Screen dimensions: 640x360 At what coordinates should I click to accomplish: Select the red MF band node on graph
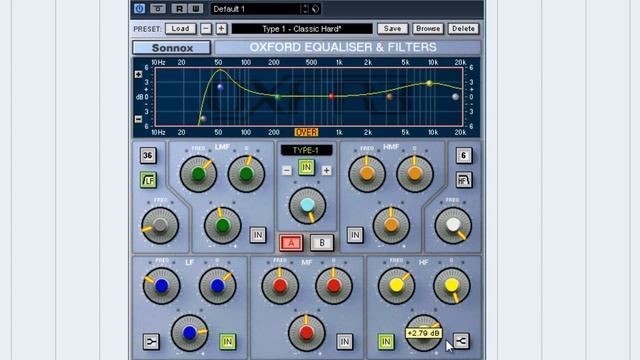click(331, 97)
